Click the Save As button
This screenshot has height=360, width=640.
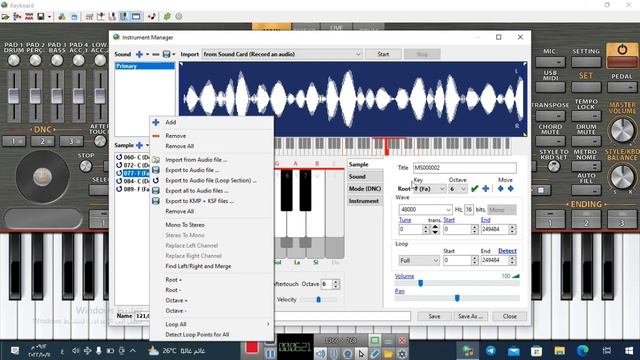coord(470,316)
